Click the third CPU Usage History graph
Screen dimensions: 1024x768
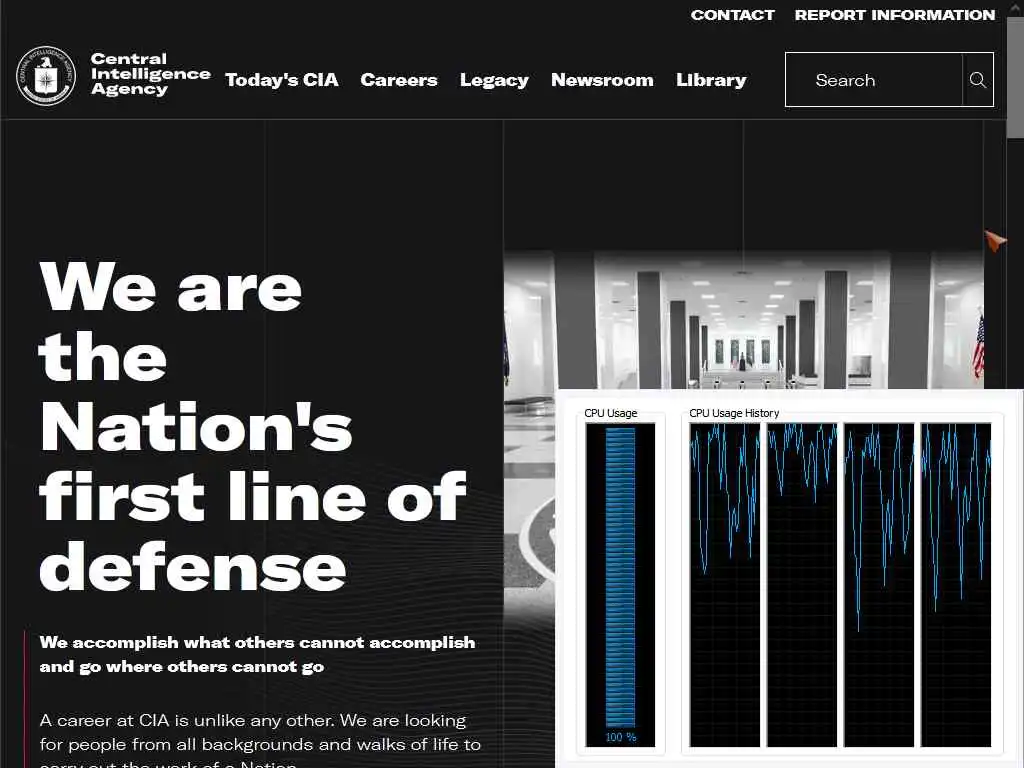click(879, 584)
